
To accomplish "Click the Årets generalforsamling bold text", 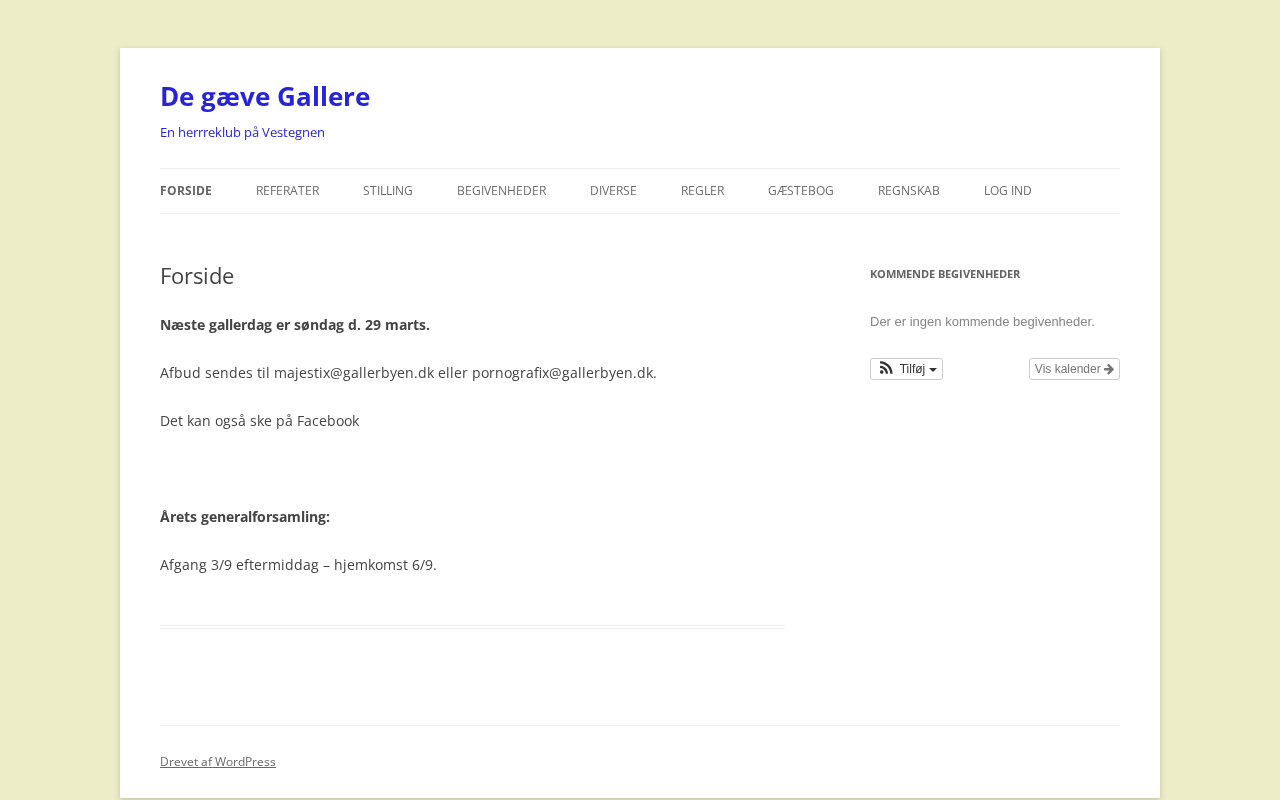I will click(x=245, y=517).
